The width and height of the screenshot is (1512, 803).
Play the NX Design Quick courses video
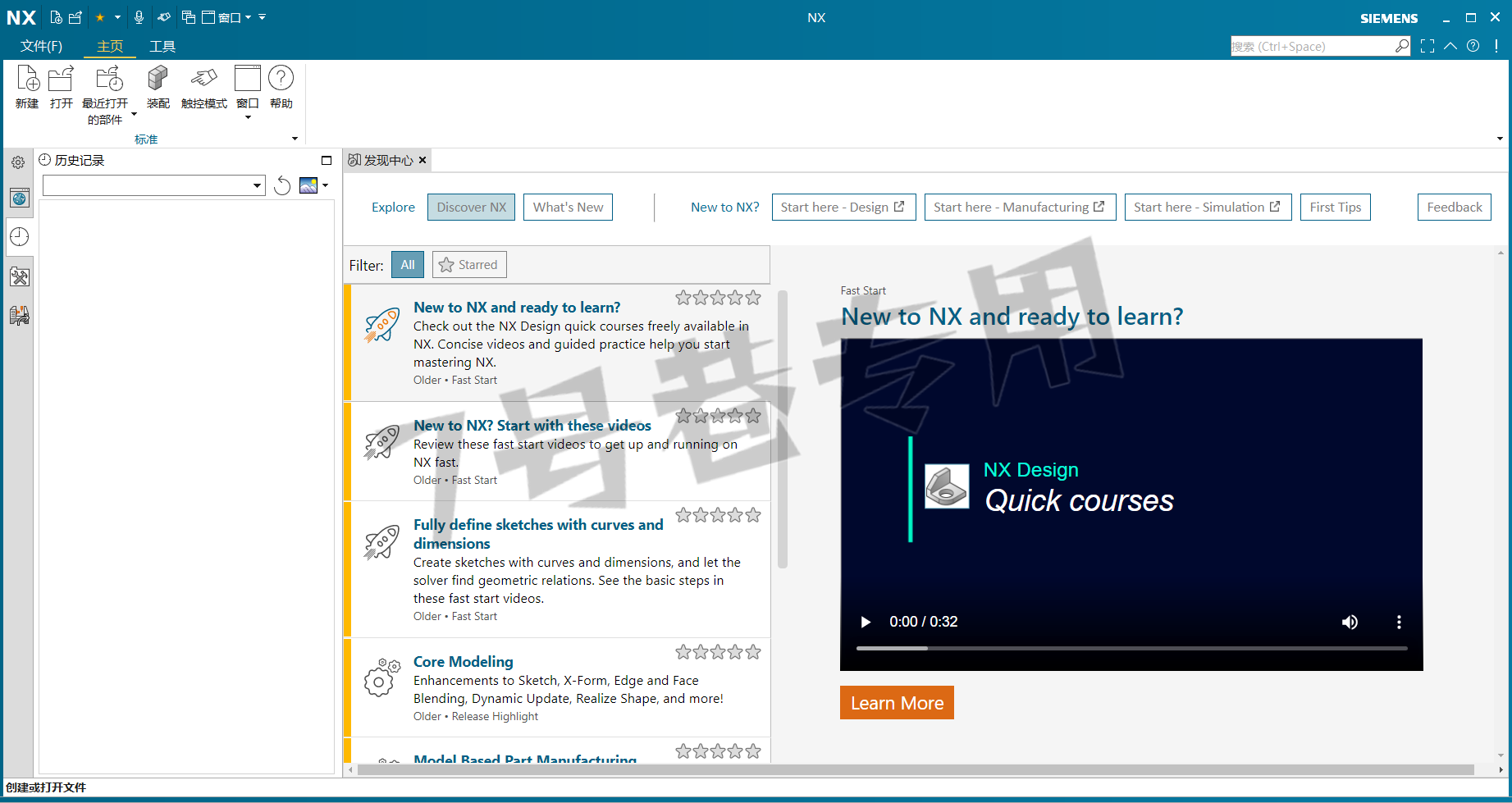pyautogui.click(x=866, y=622)
